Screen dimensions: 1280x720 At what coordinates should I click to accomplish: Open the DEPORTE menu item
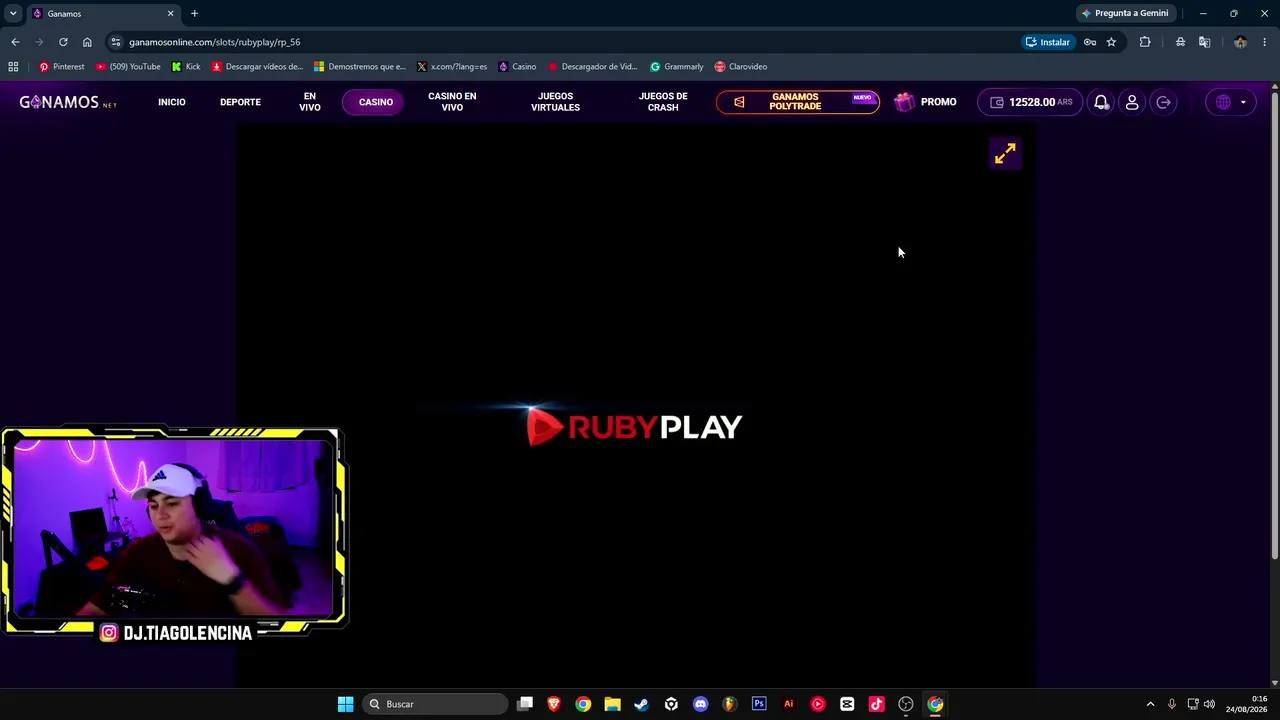click(240, 102)
